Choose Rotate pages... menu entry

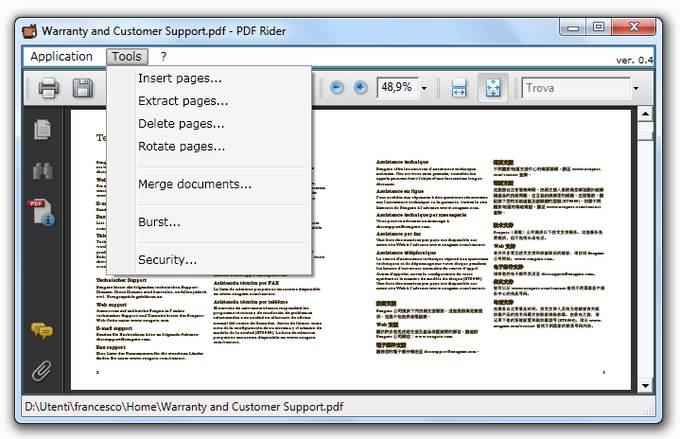click(x=209, y=146)
